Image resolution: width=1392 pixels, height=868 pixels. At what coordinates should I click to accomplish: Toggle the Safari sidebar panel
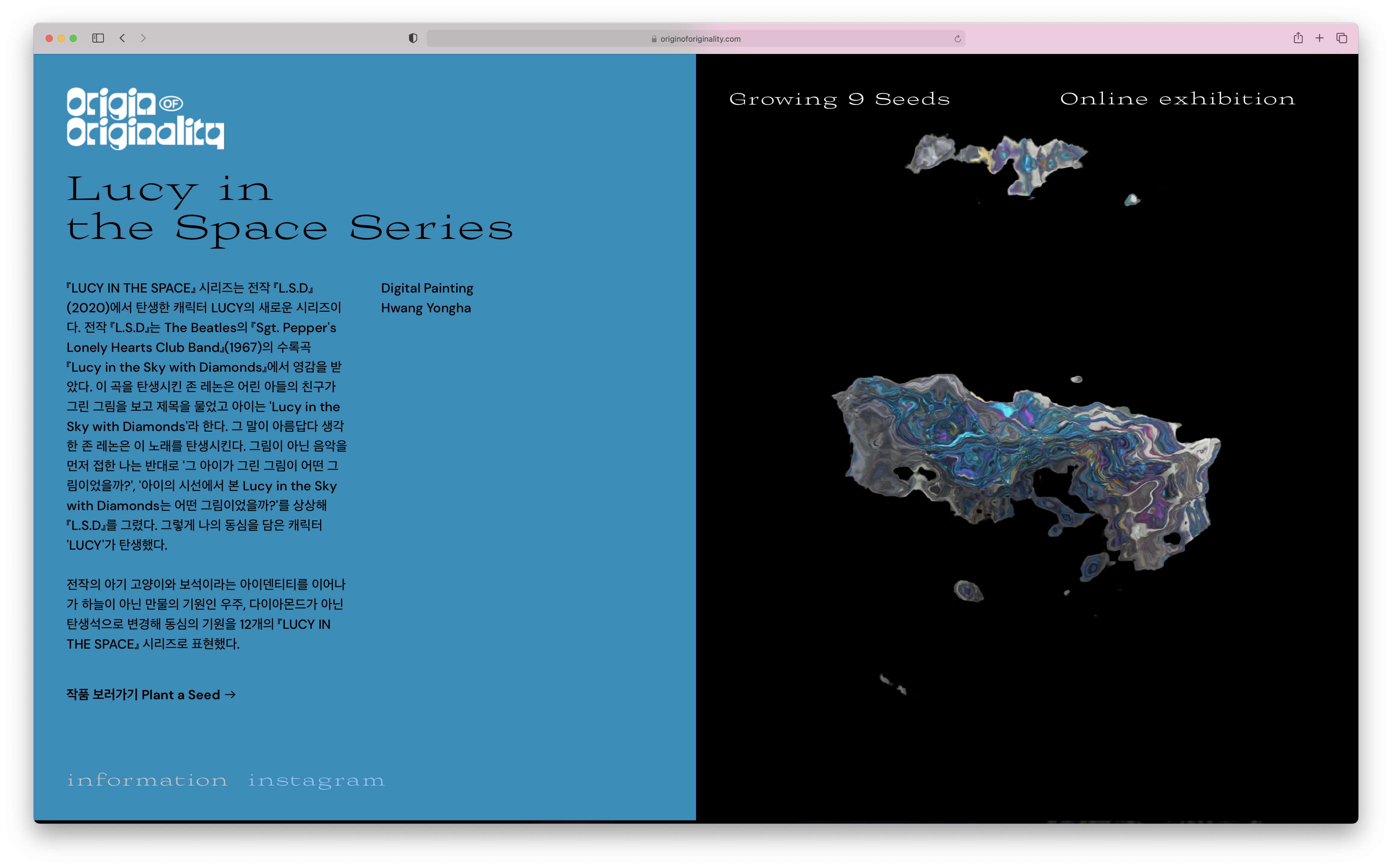point(98,38)
